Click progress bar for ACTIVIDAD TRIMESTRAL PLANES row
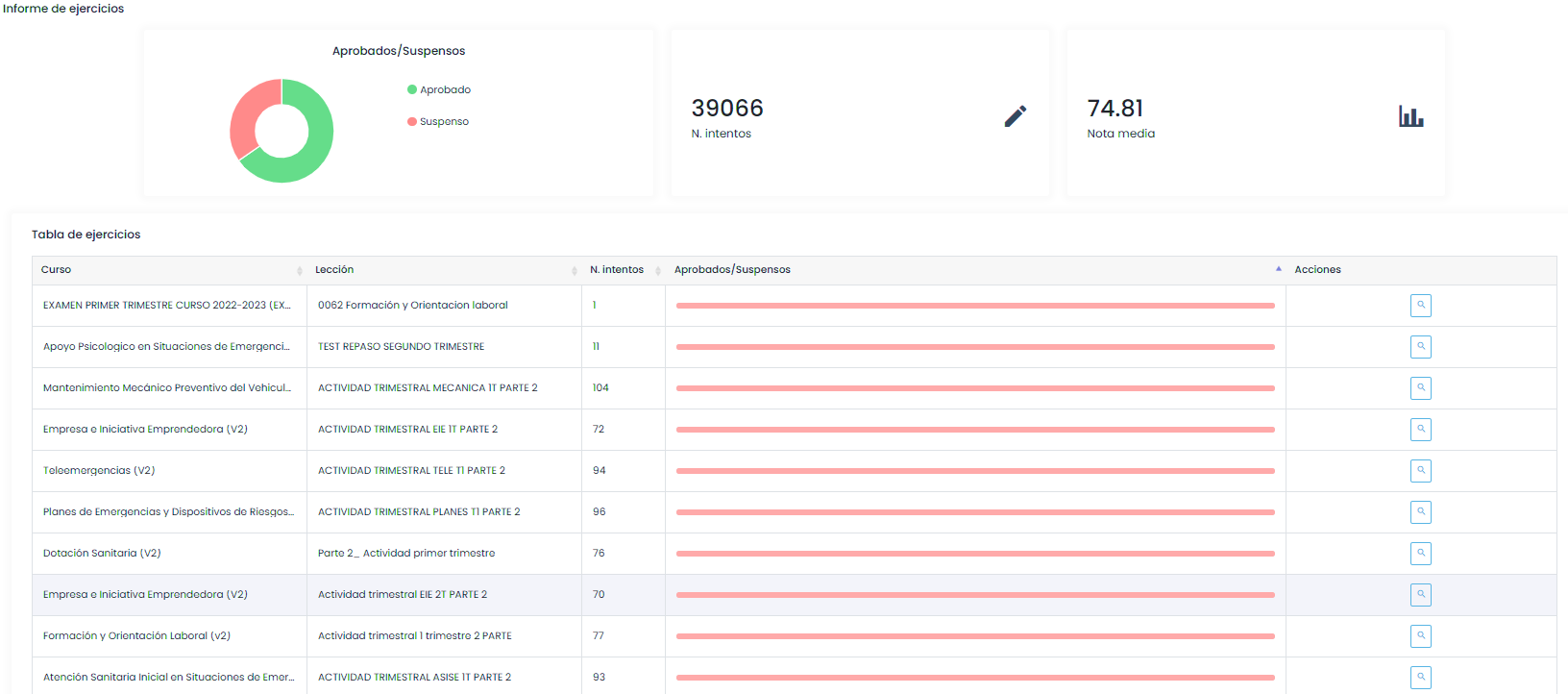The image size is (1568, 694). coord(974,512)
